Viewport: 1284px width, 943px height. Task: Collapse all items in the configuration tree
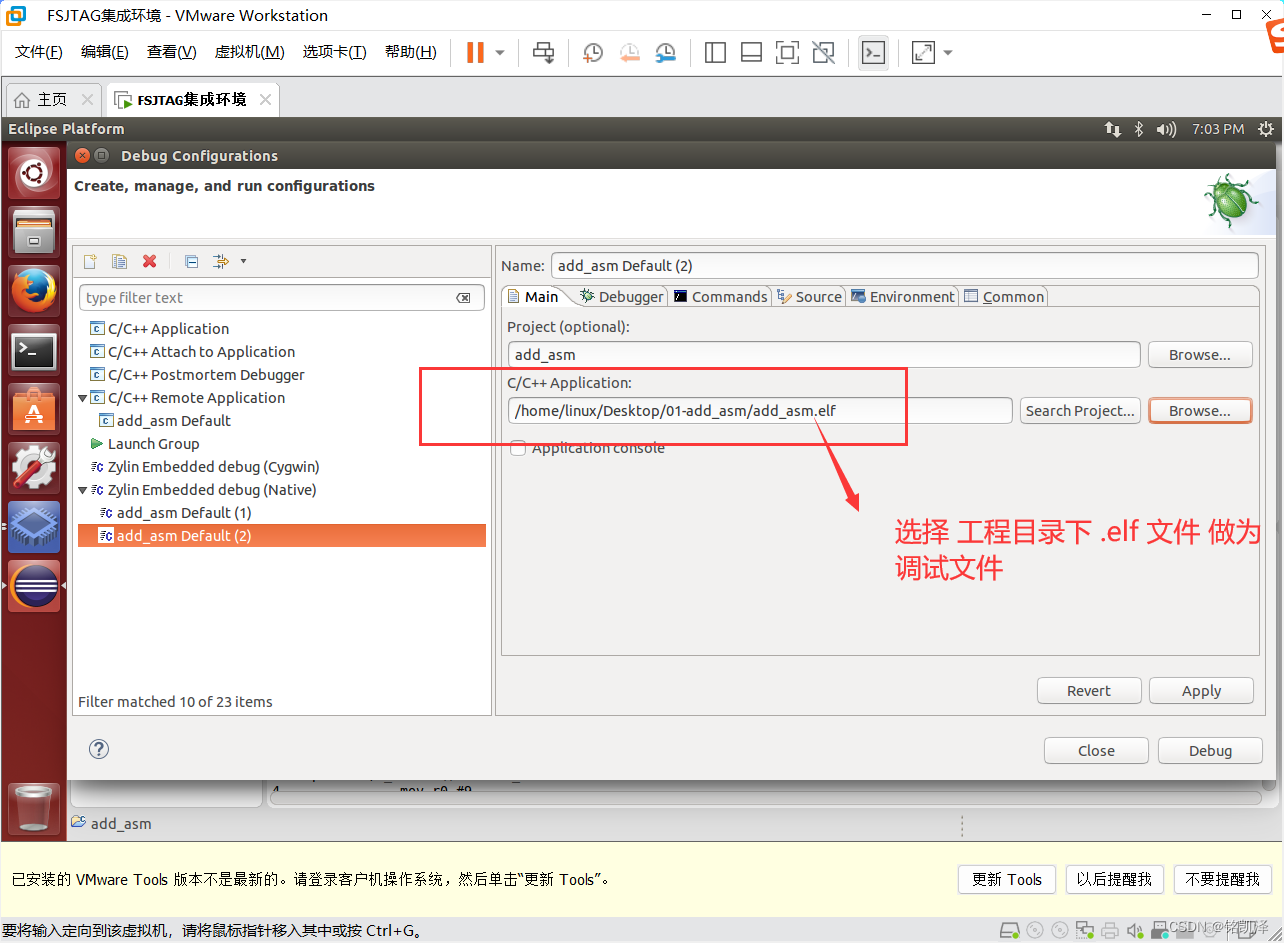coord(190,261)
